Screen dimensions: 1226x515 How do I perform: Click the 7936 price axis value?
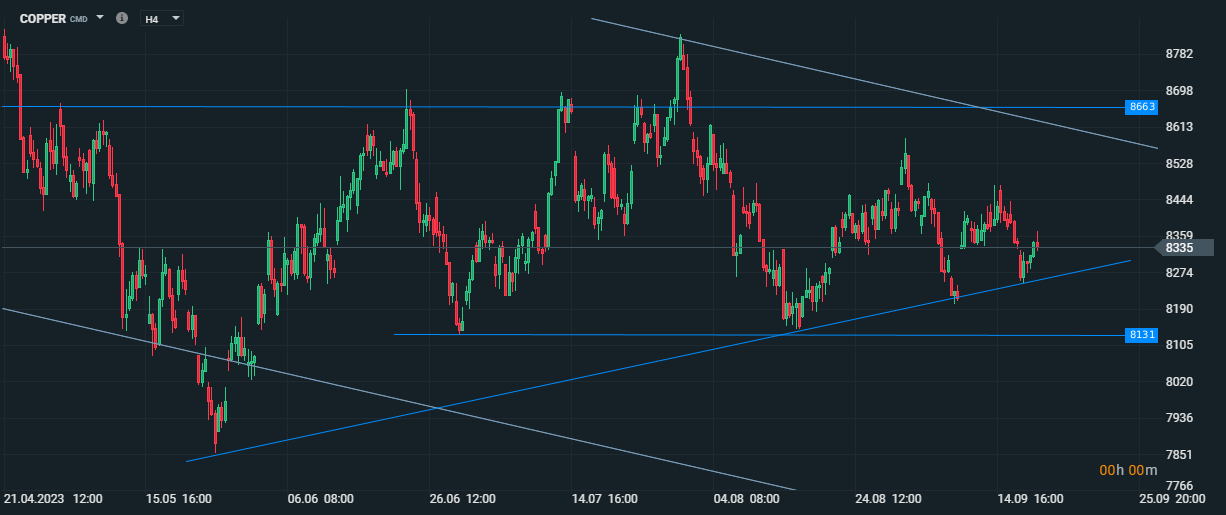(x=1180, y=418)
